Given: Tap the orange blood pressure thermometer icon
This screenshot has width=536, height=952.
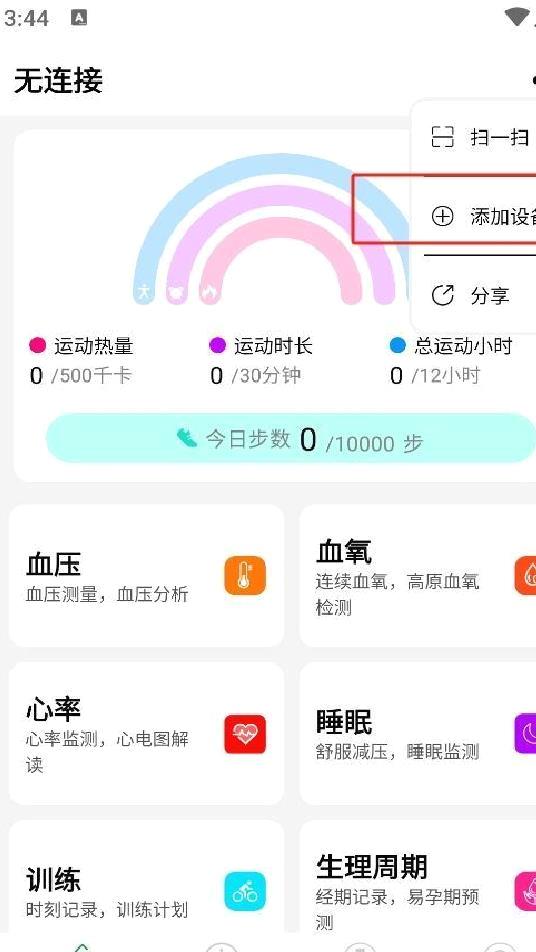Looking at the screenshot, I should coord(245,575).
